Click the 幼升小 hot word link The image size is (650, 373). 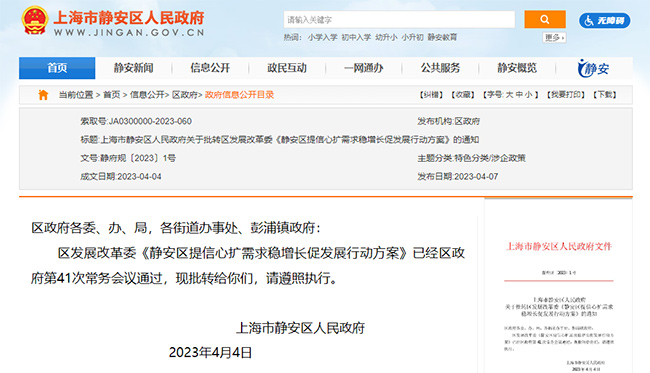[x=386, y=37]
